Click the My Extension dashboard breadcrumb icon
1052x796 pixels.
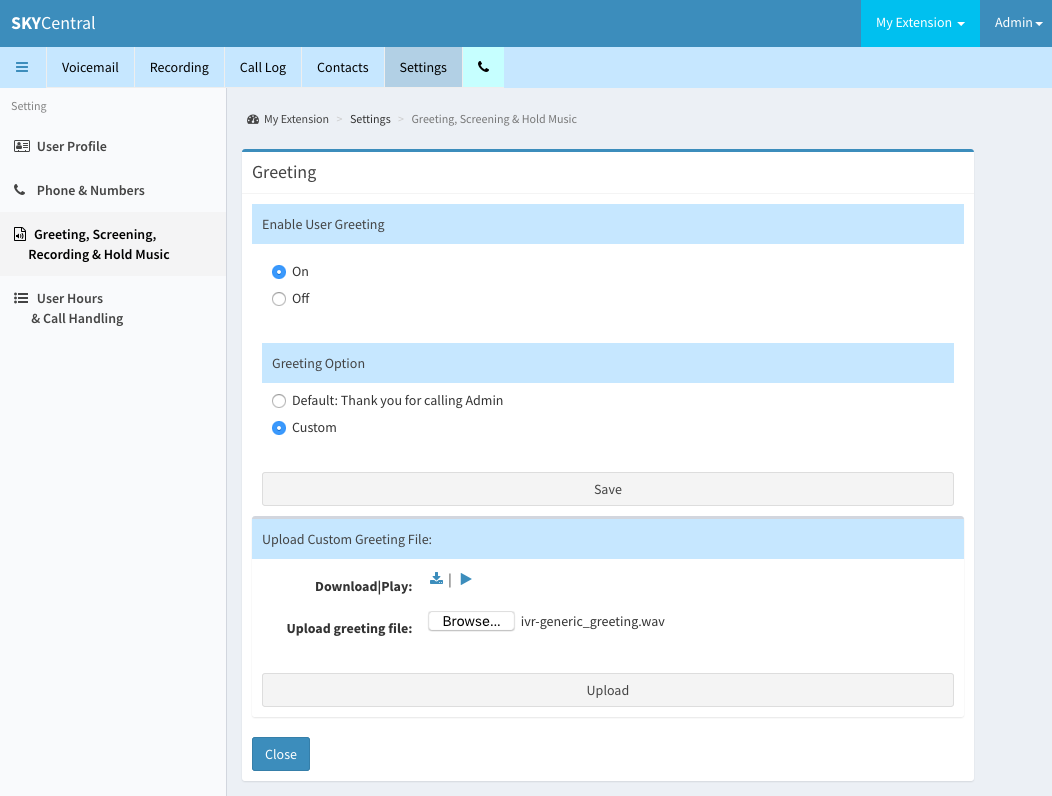pos(253,119)
